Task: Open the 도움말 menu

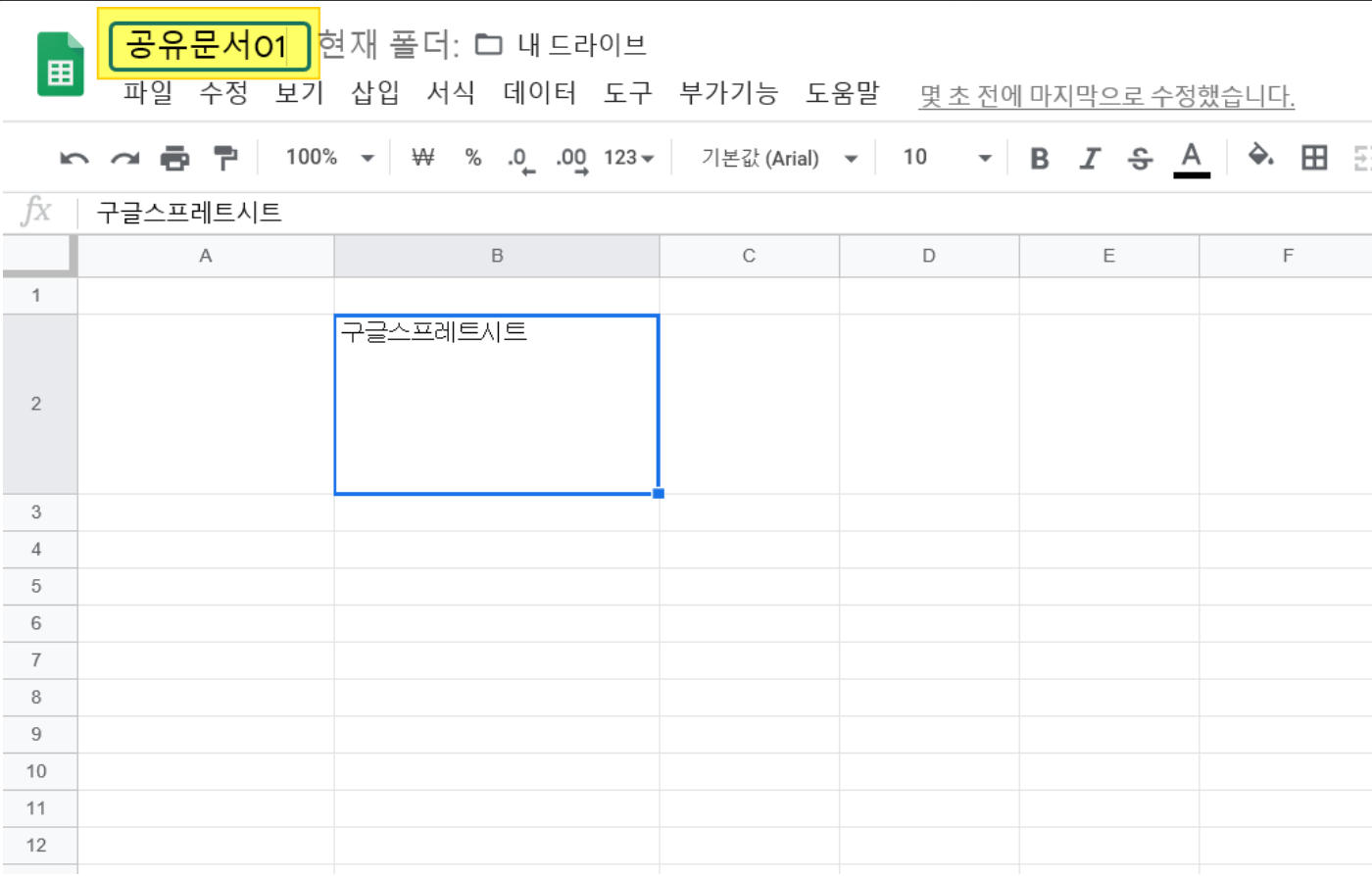Action: point(842,93)
